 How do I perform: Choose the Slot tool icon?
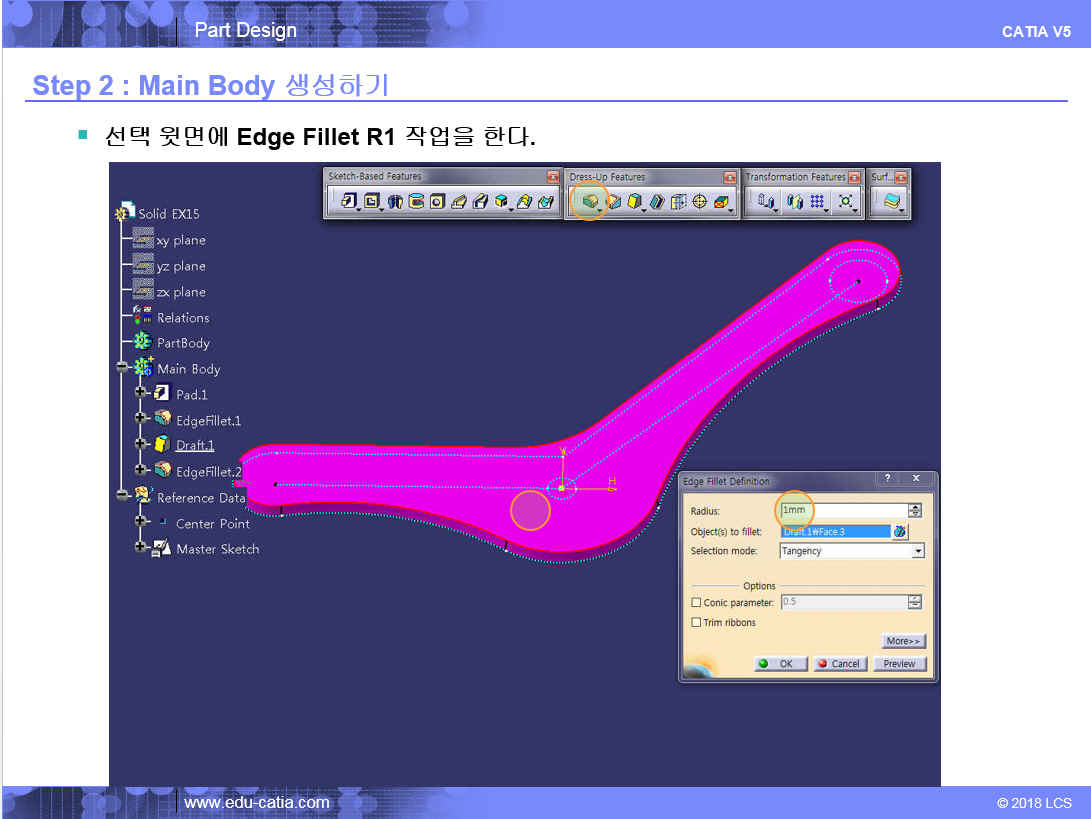point(480,202)
